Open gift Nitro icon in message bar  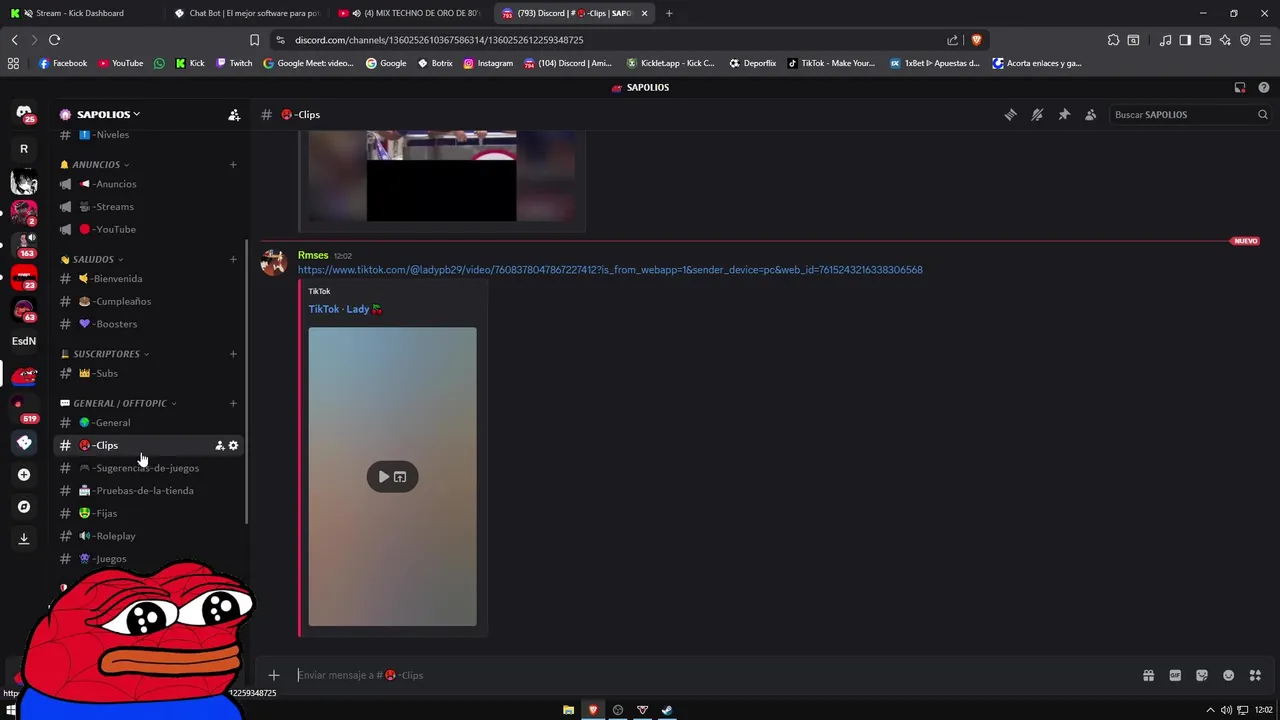(1148, 676)
